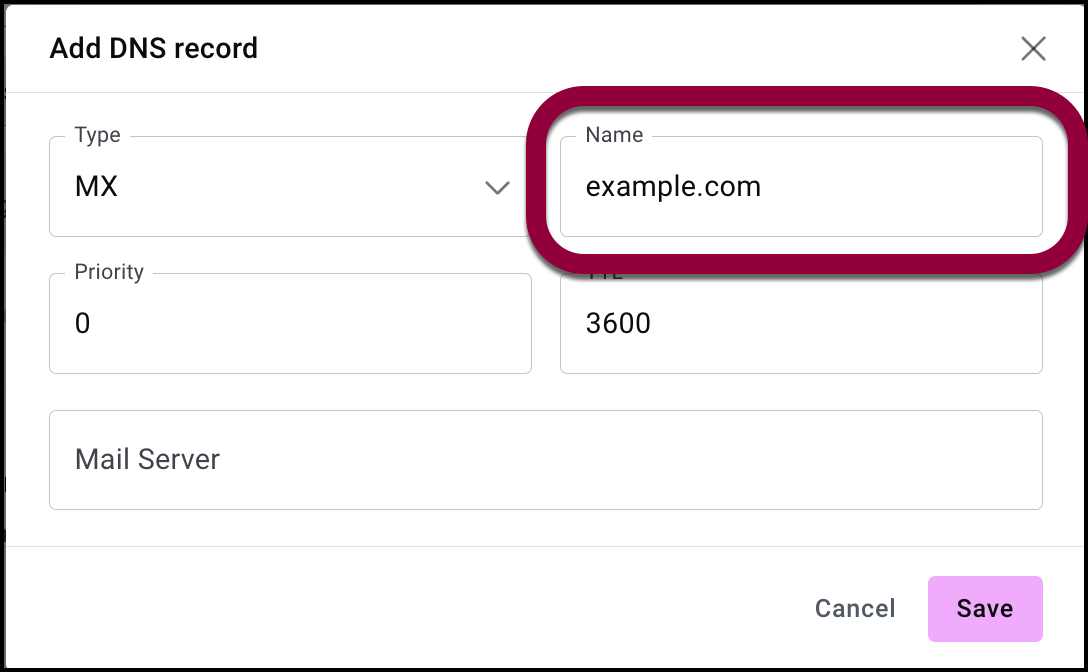Click the 0 value in Priority

point(83,324)
